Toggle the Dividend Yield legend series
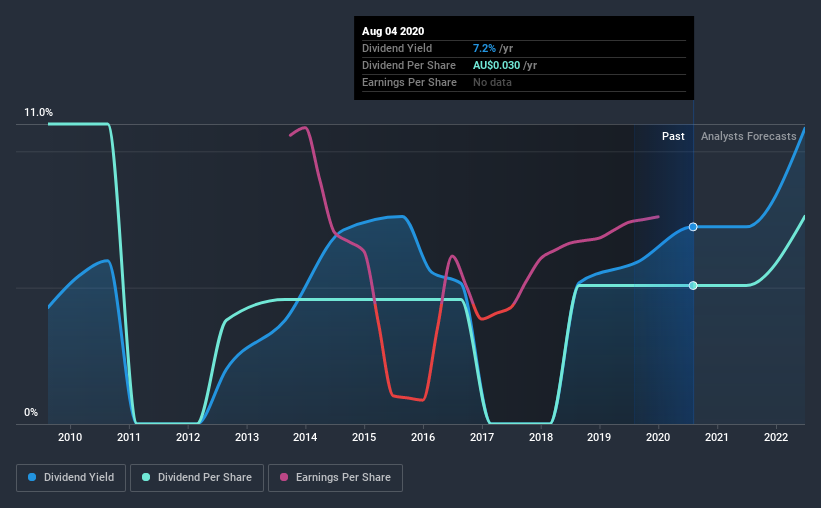 [x=71, y=478]
